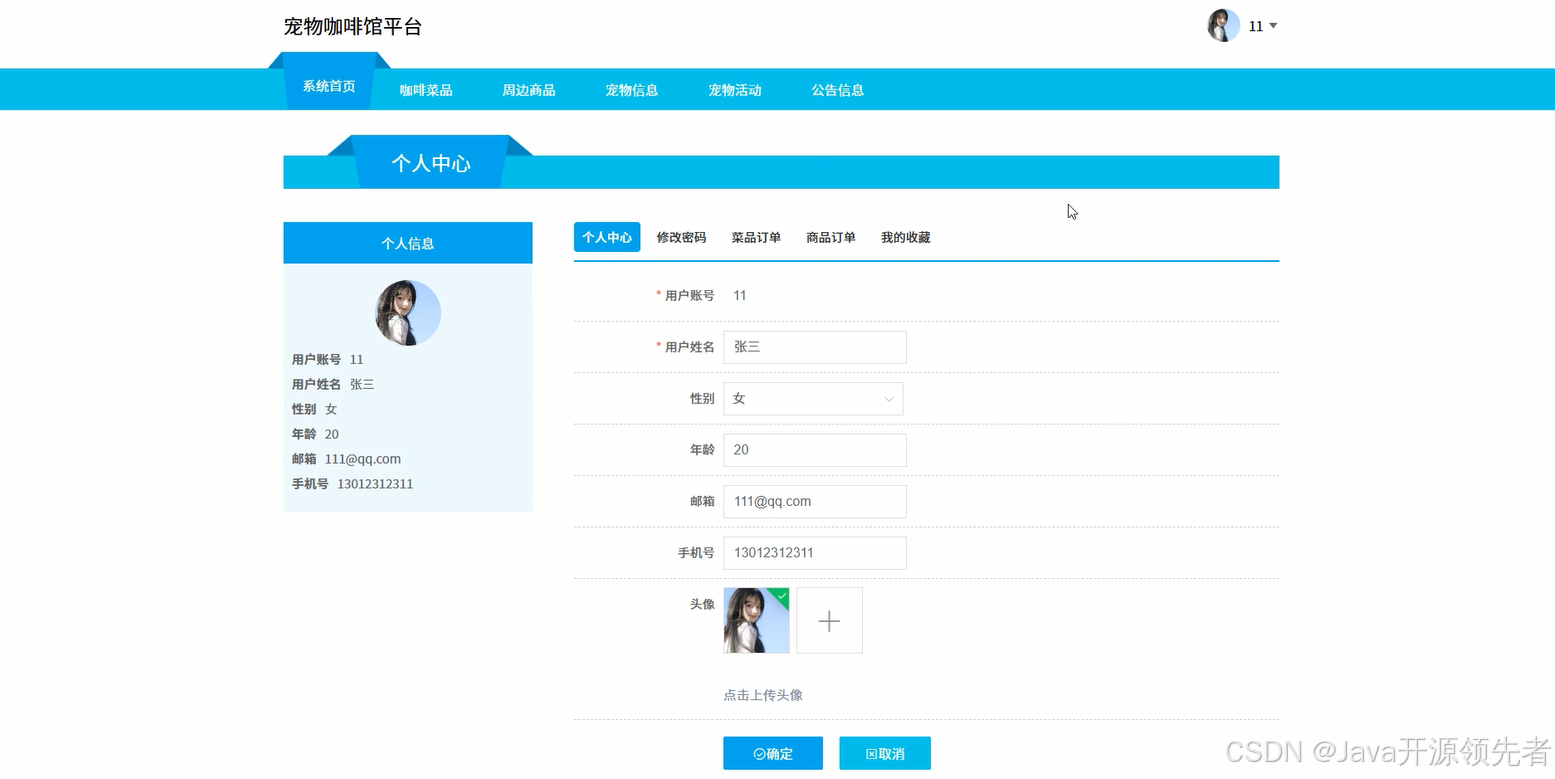Viewport: 1555px width, 779px height.
Task: Click the 年龄 input field
Action: (815, 450)
